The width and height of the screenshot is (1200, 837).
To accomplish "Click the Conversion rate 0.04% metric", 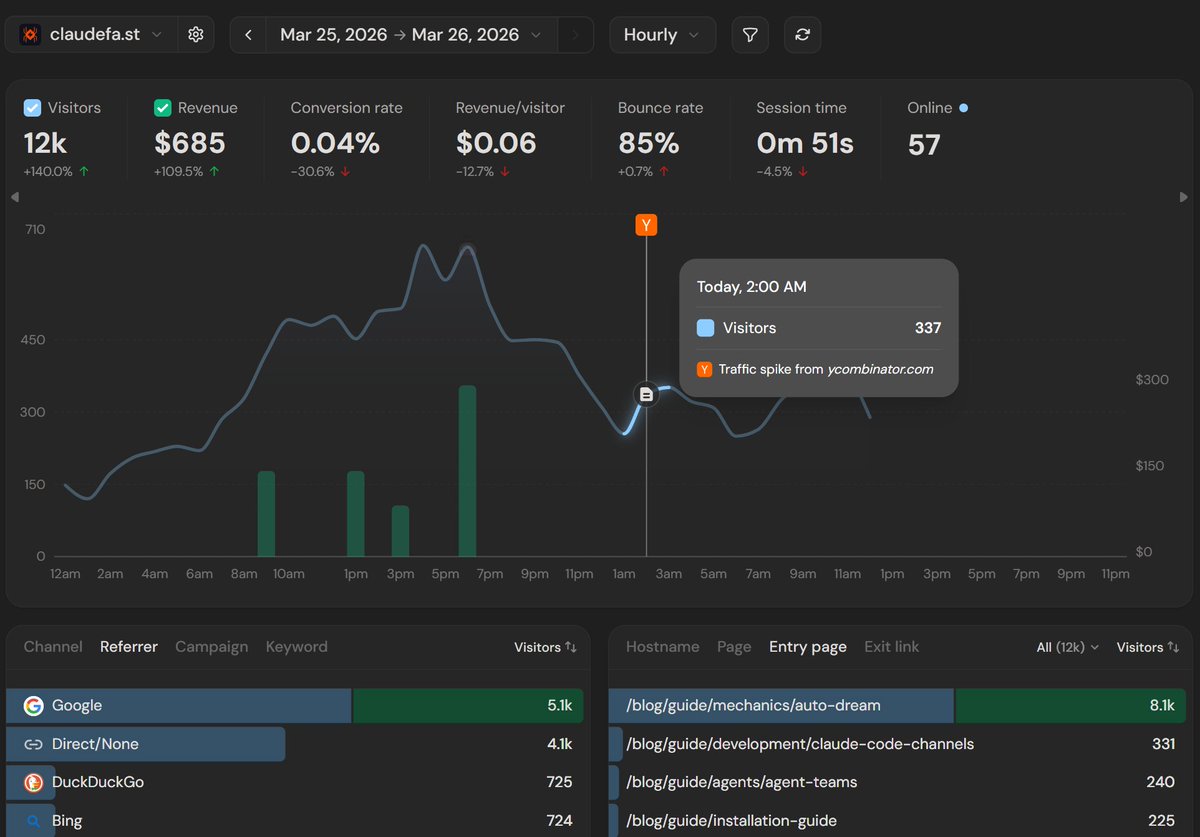I will [346, 138].
